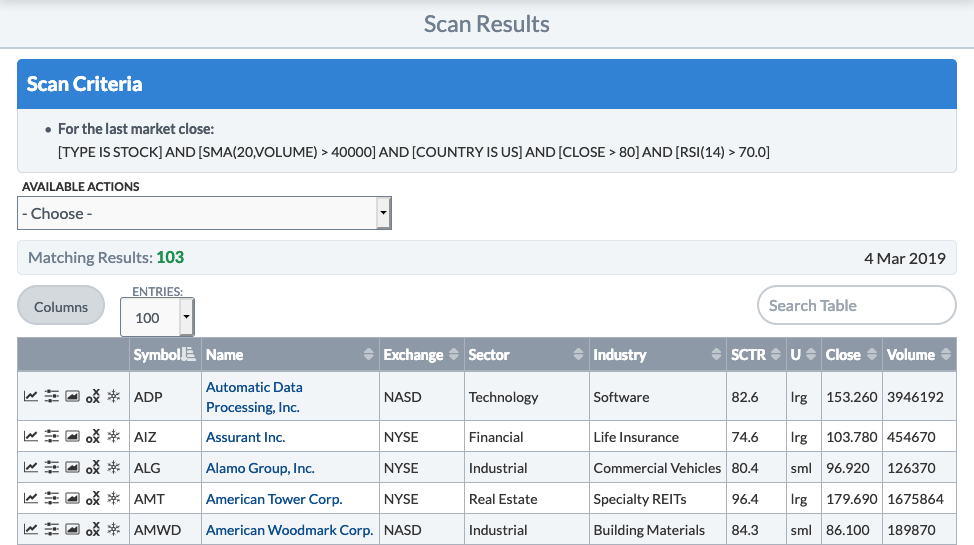Open the P&F chart icon for ADP
Image resolution: width=974 pixels, height=545 pixels.
point(93,397)
